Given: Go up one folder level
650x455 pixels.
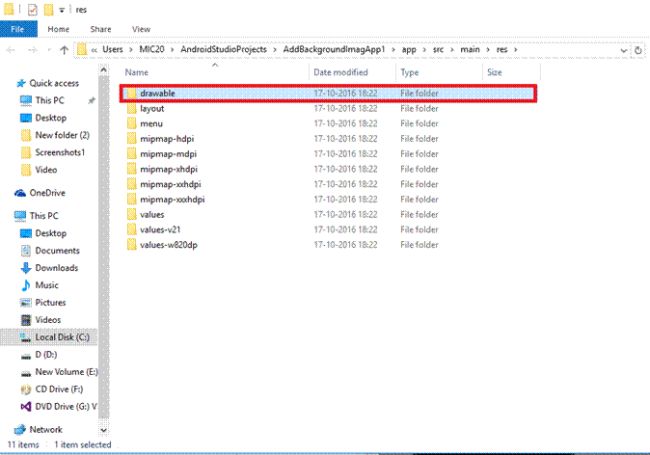Looking at the screenshot, I should (64, 50).
